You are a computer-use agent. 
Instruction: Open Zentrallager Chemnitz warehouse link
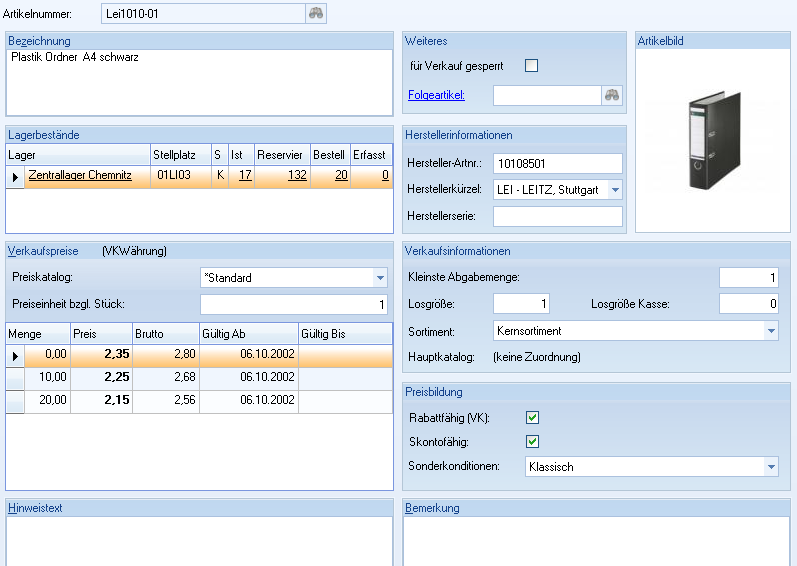(80, 175)
